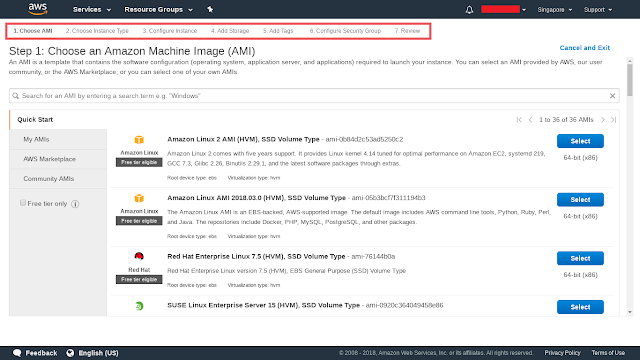The image size is (640, 360).
Task: Select the Amazon Linux 2 AMI
Action: tap(580, 141)
